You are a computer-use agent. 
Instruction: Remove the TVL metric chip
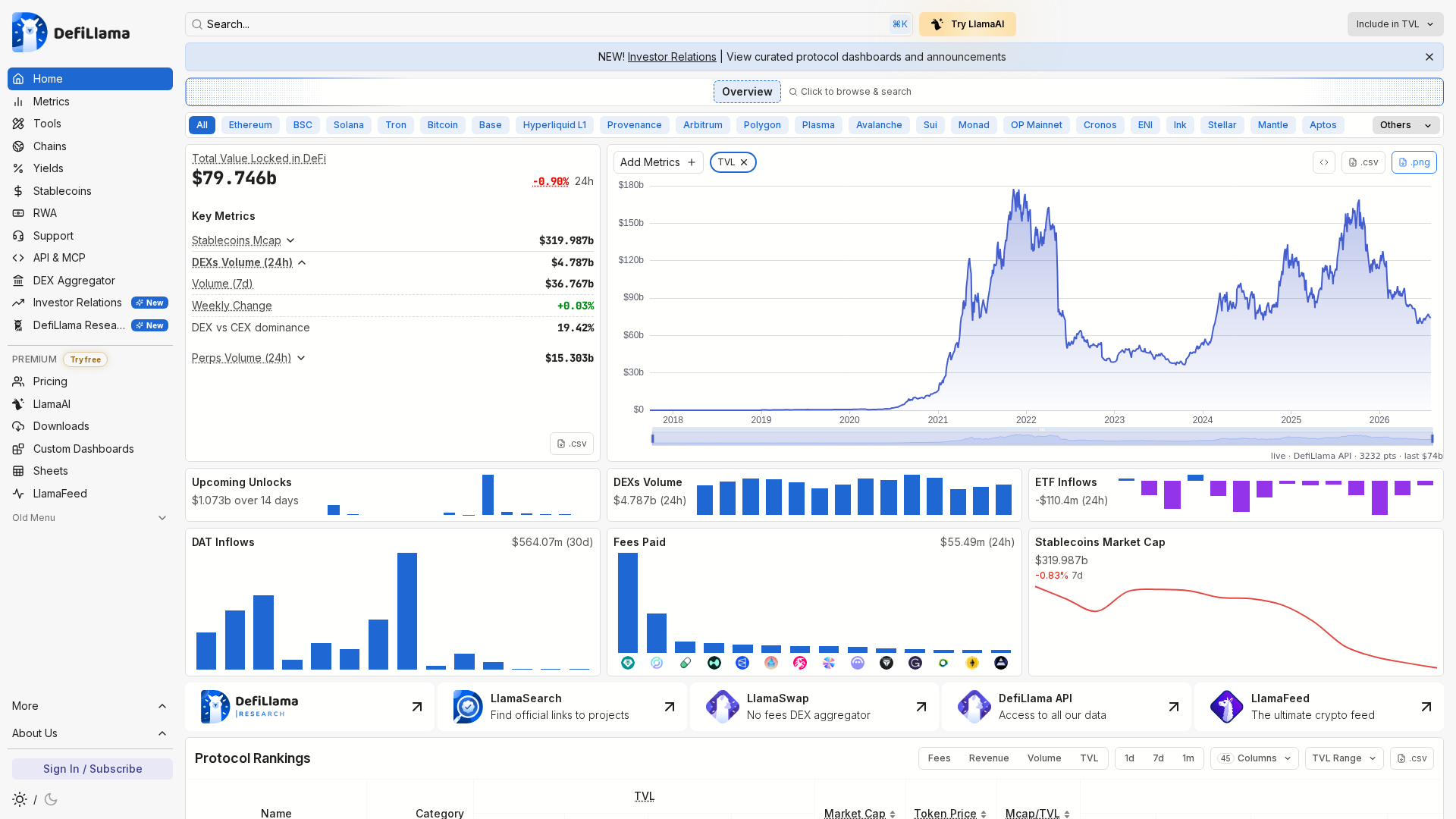[x=744, y=162]
